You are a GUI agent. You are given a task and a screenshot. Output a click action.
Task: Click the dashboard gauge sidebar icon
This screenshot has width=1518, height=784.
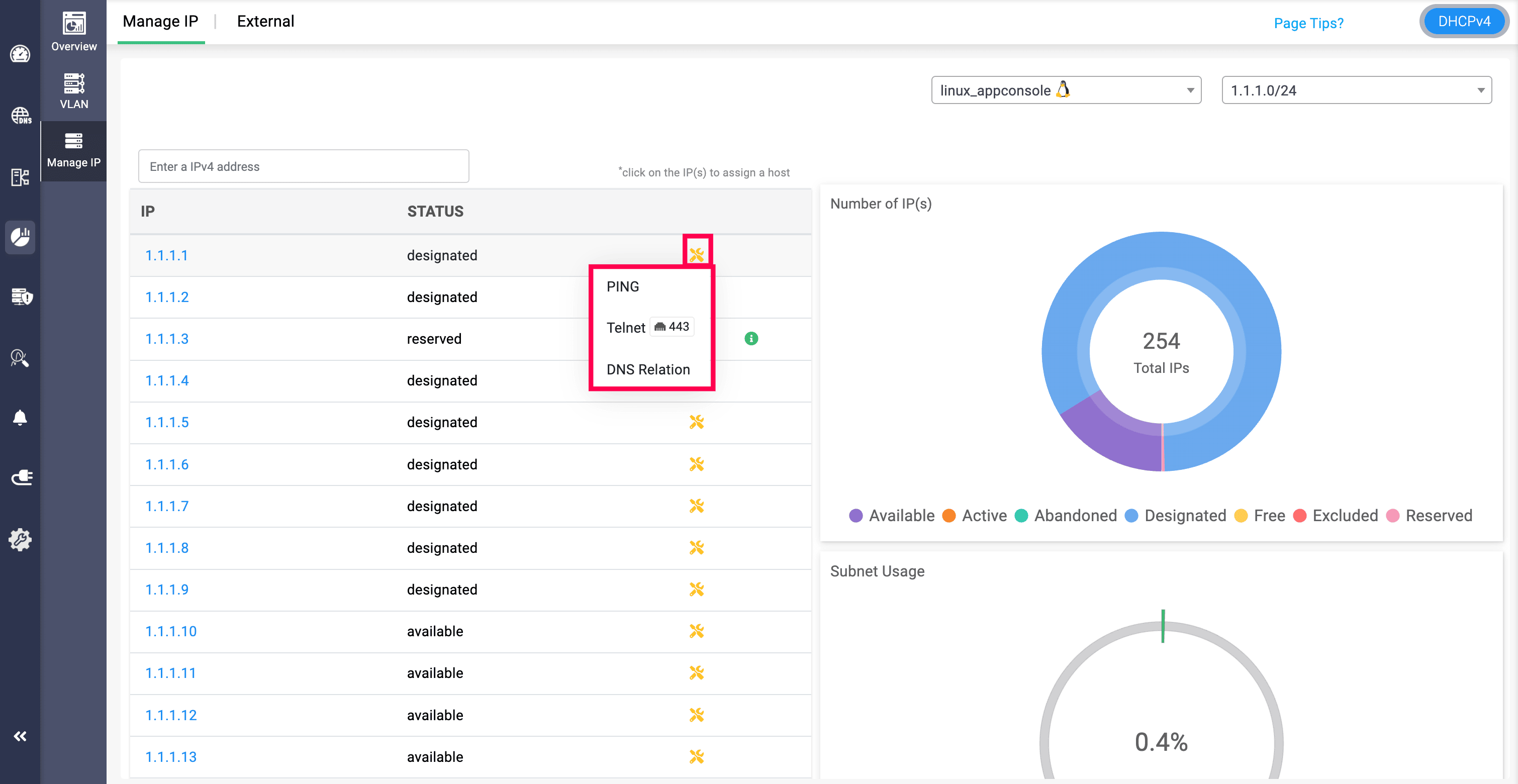pos(20,54)
